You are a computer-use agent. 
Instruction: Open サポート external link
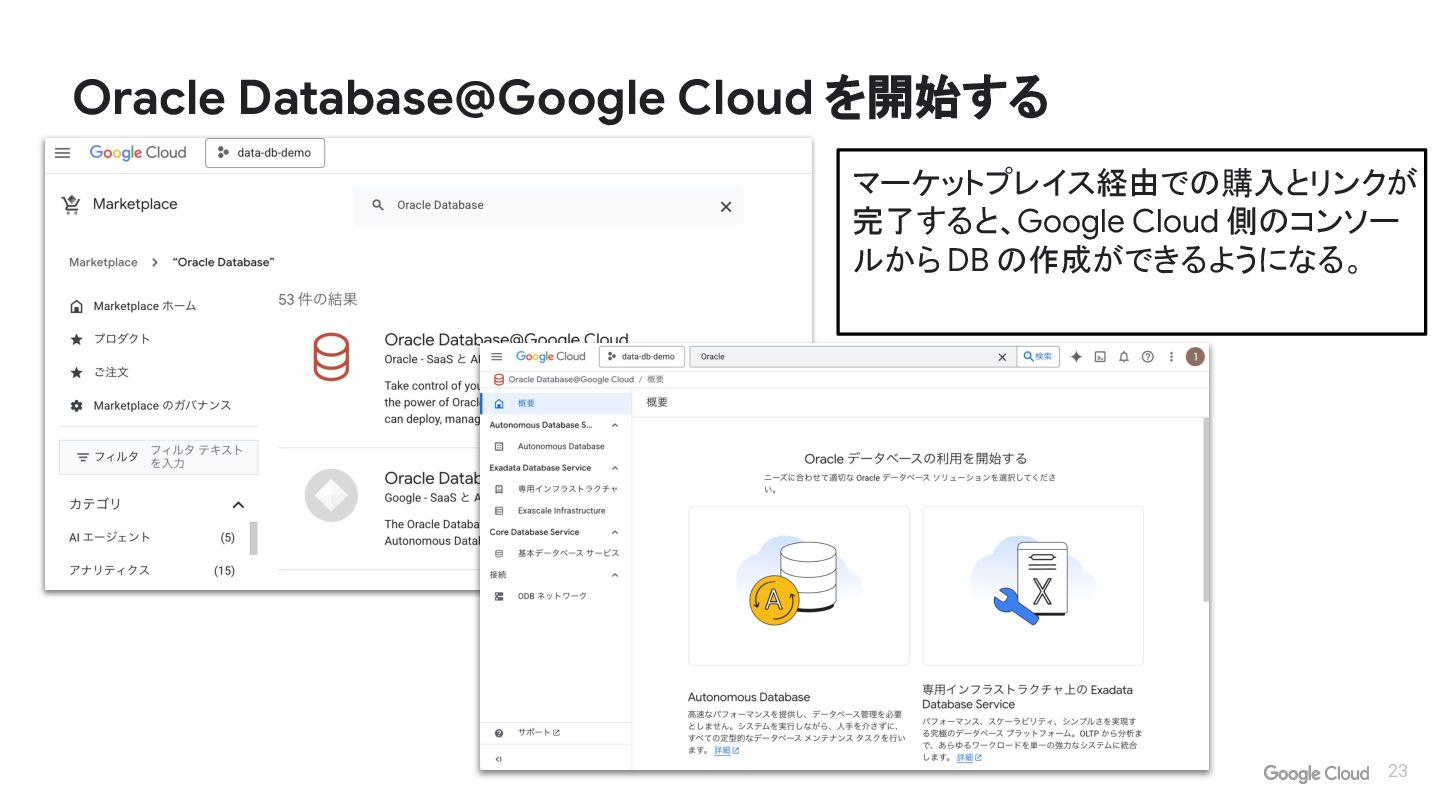538,733
